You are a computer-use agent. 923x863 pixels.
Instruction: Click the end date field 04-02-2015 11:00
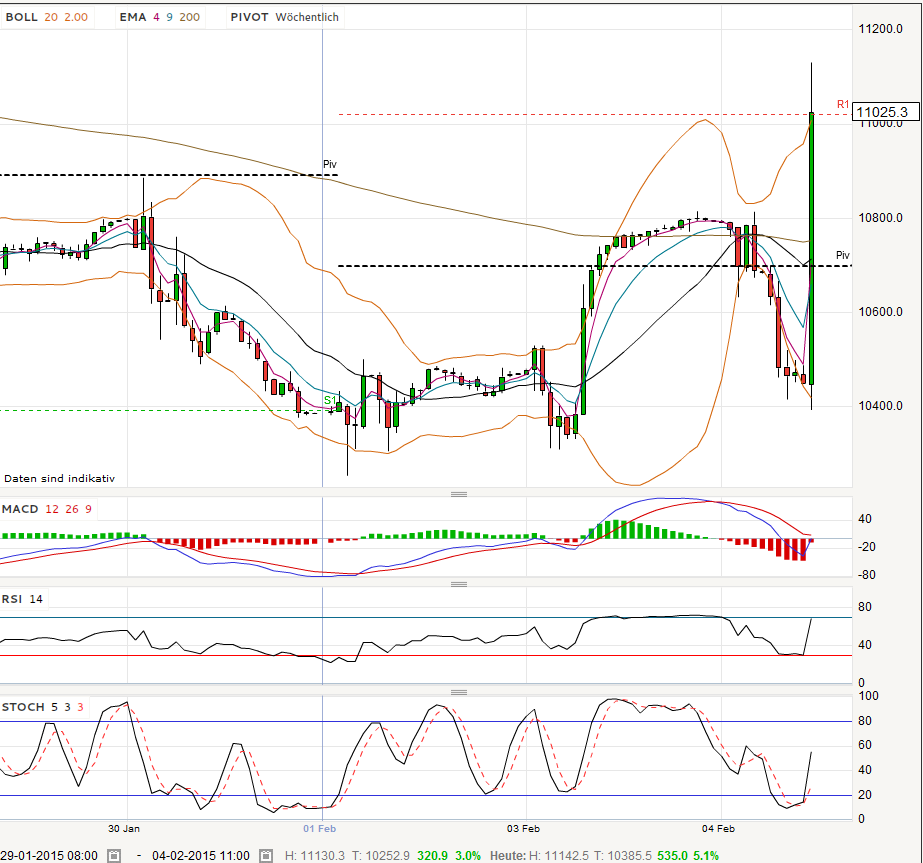pos(201,855)
